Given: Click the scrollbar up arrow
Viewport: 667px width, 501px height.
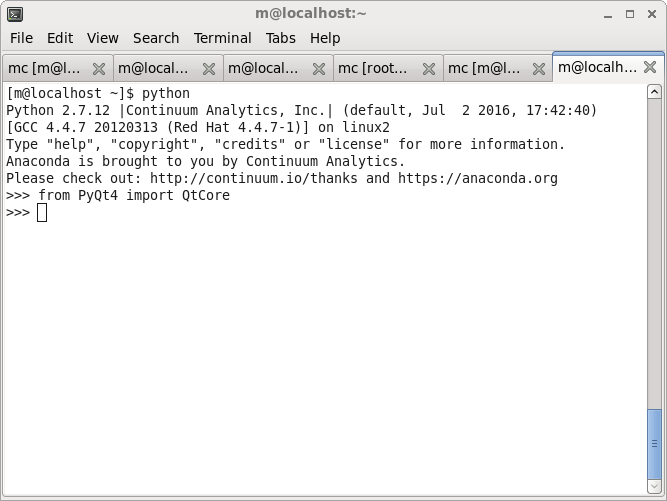Looking at the screenshot, I should pyautogui.click(x=655, y=92).
